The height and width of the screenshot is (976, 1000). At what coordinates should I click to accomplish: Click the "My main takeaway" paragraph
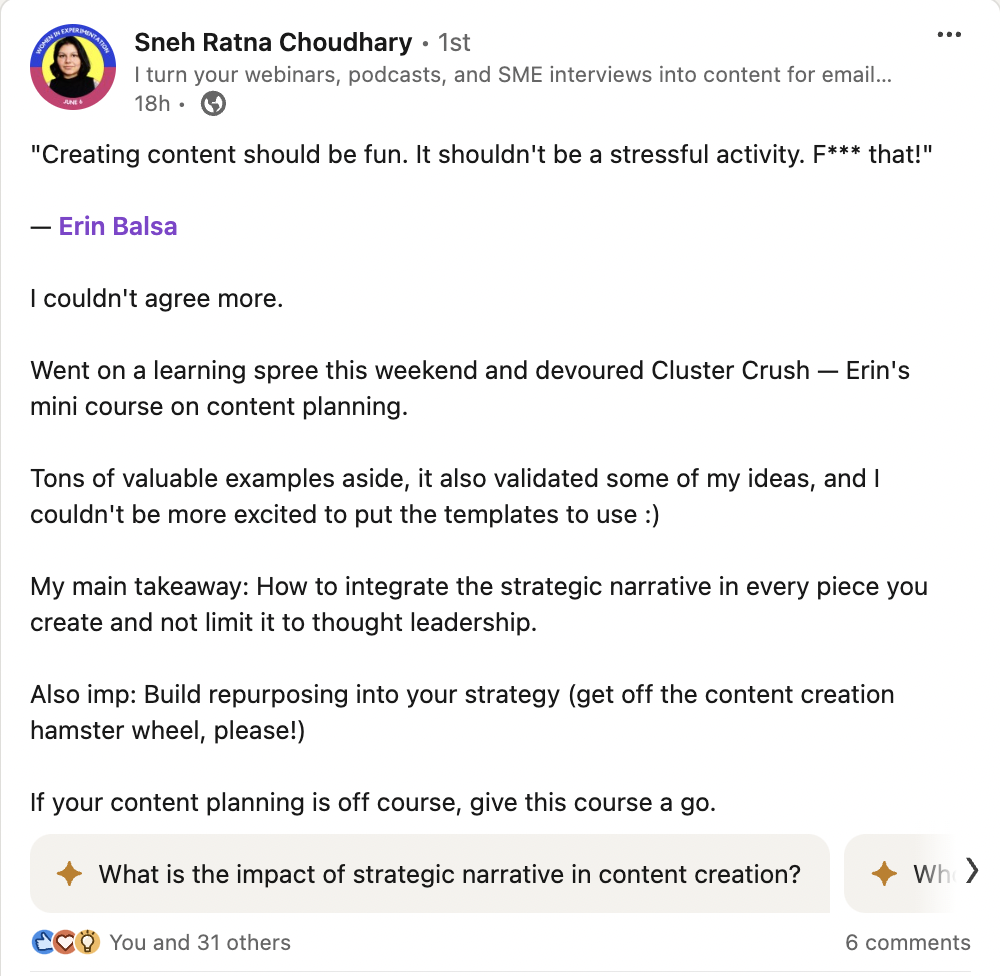(x=479, y=604)
